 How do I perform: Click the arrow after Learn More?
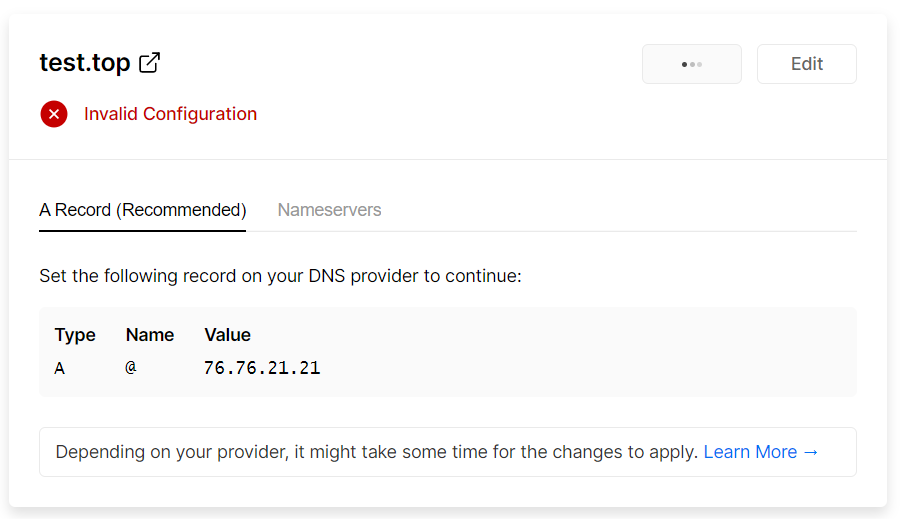tap(811, 452)
